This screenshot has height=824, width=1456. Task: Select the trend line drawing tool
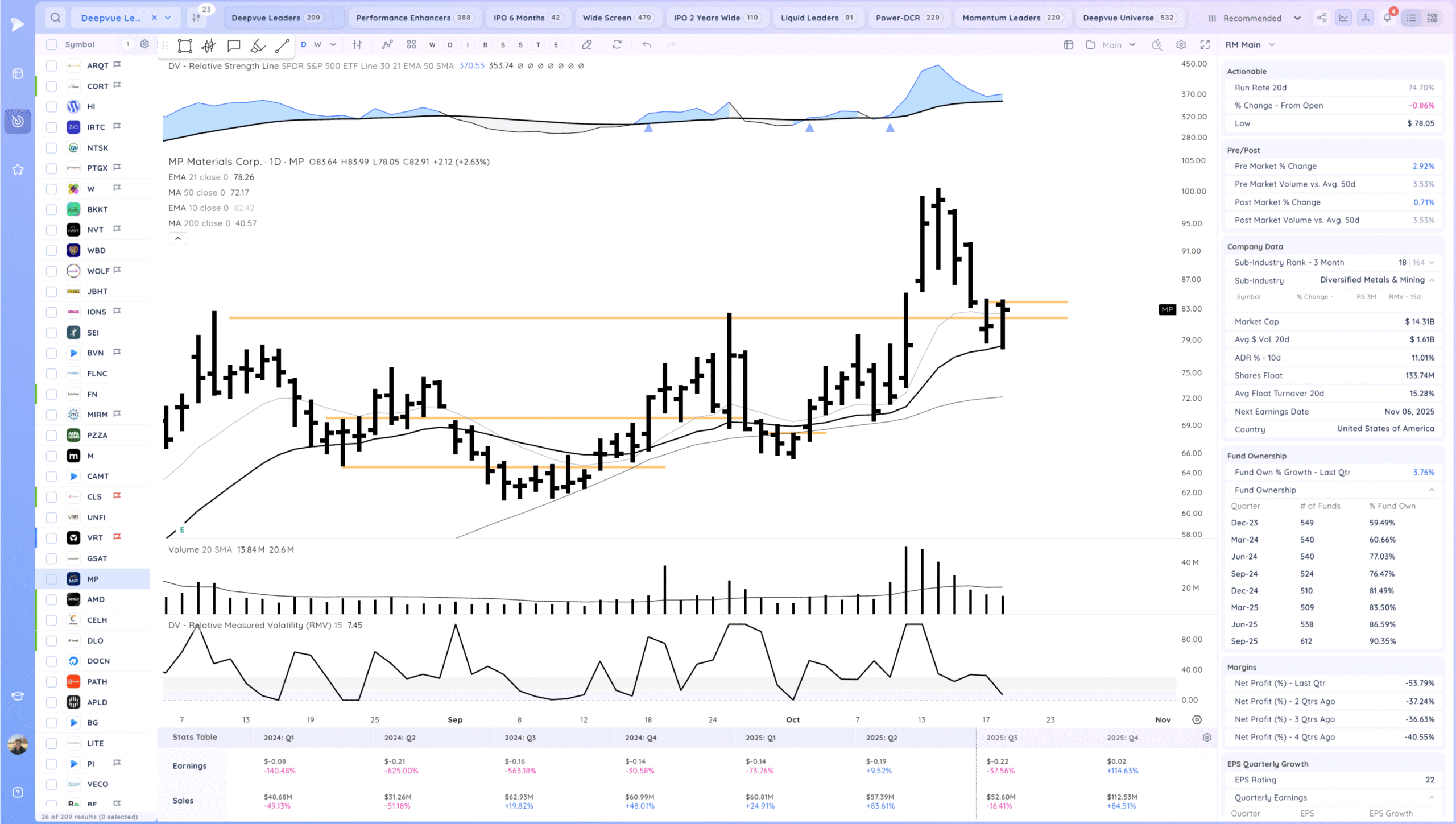282,45
